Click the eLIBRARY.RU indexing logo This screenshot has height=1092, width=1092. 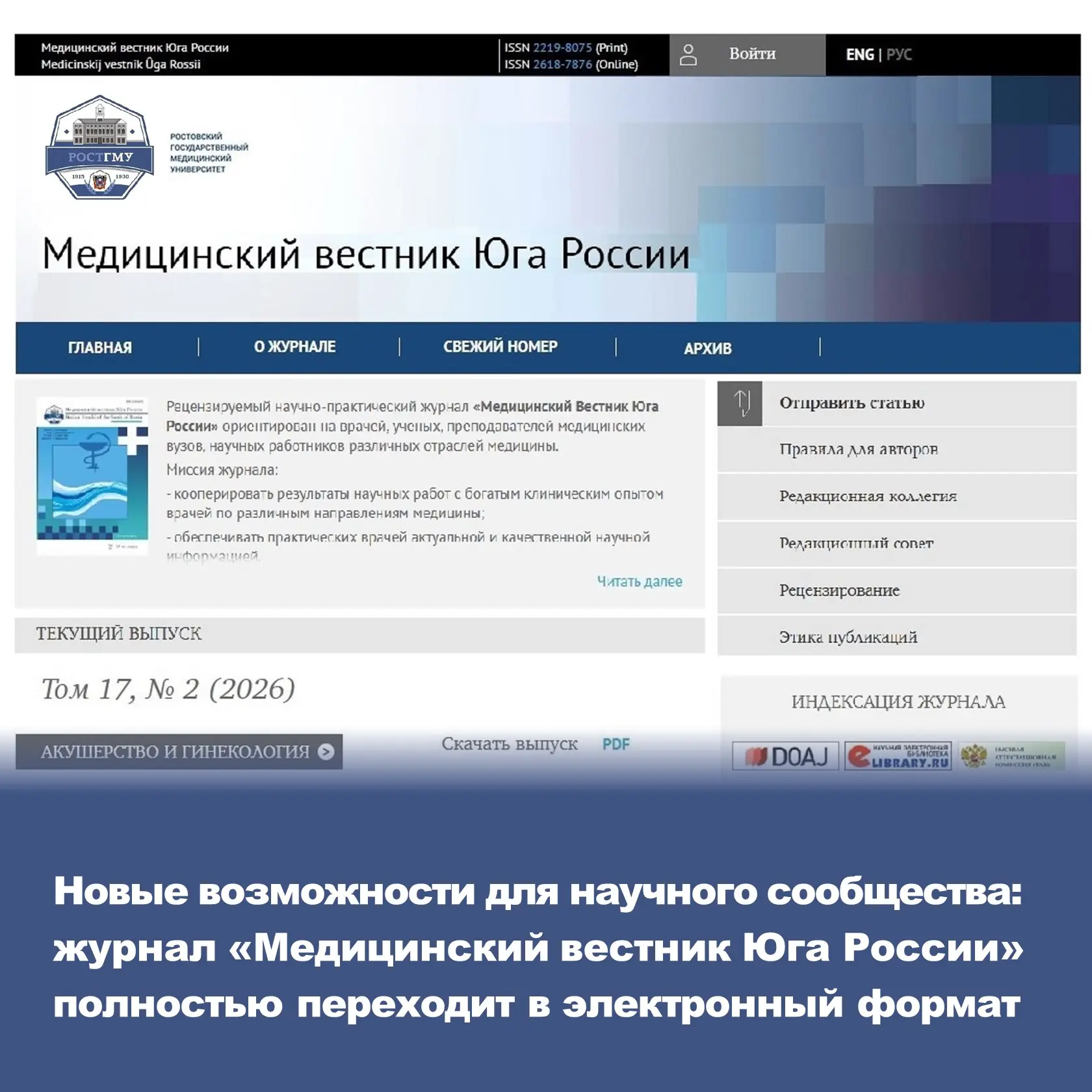[x=898, y=757]
